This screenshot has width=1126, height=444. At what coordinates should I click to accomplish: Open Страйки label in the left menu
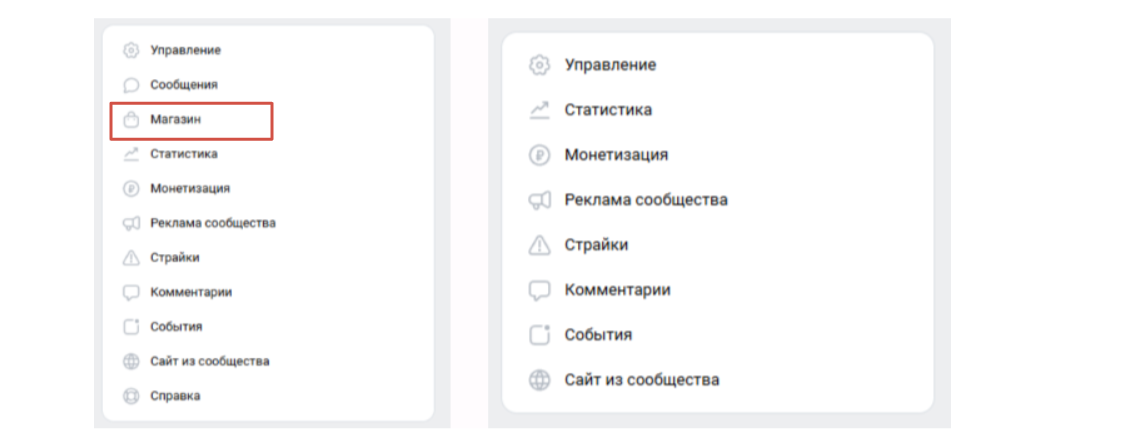coord(175,257)
